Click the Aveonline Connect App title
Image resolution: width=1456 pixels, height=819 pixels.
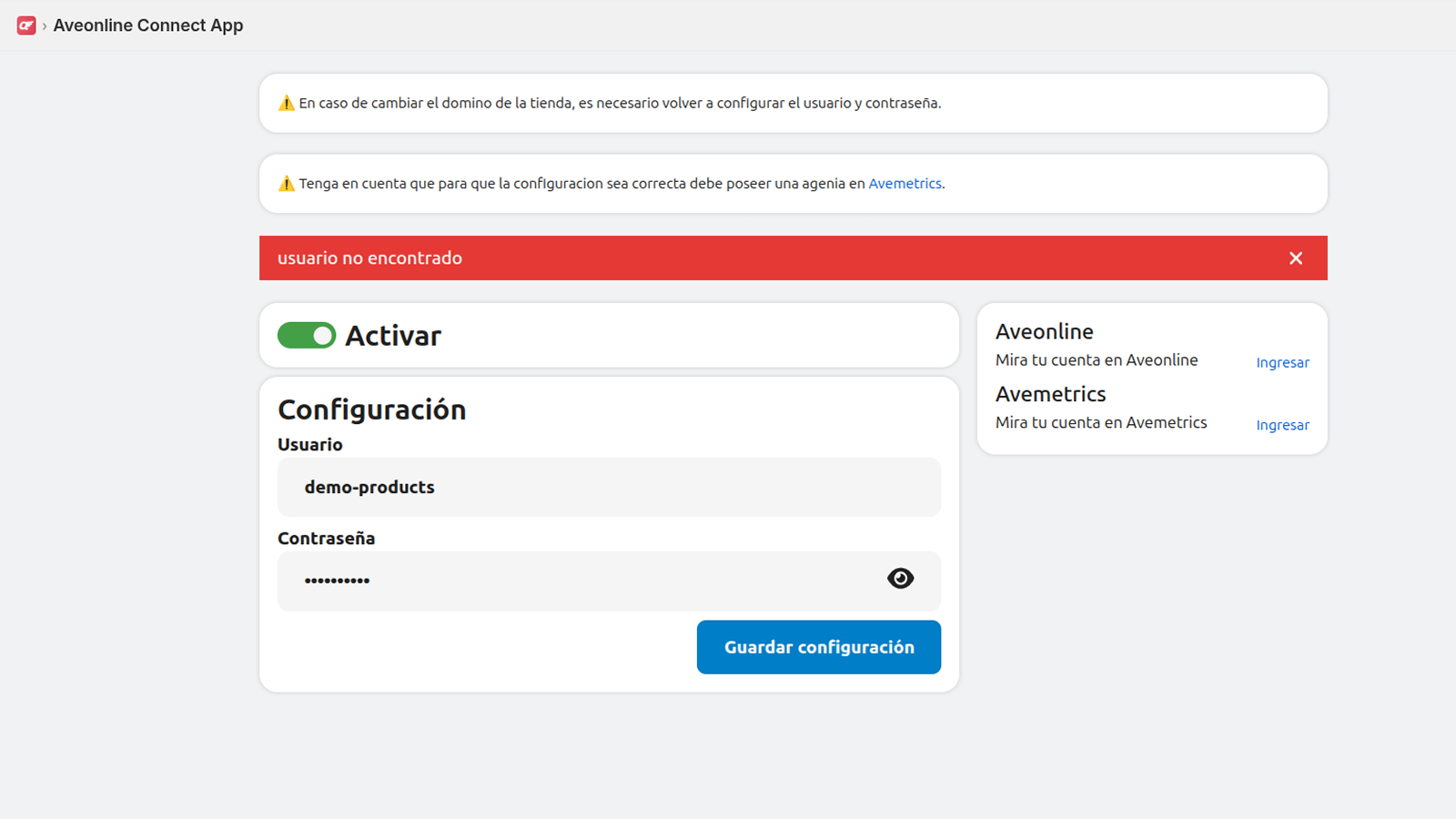click(148, 25)
